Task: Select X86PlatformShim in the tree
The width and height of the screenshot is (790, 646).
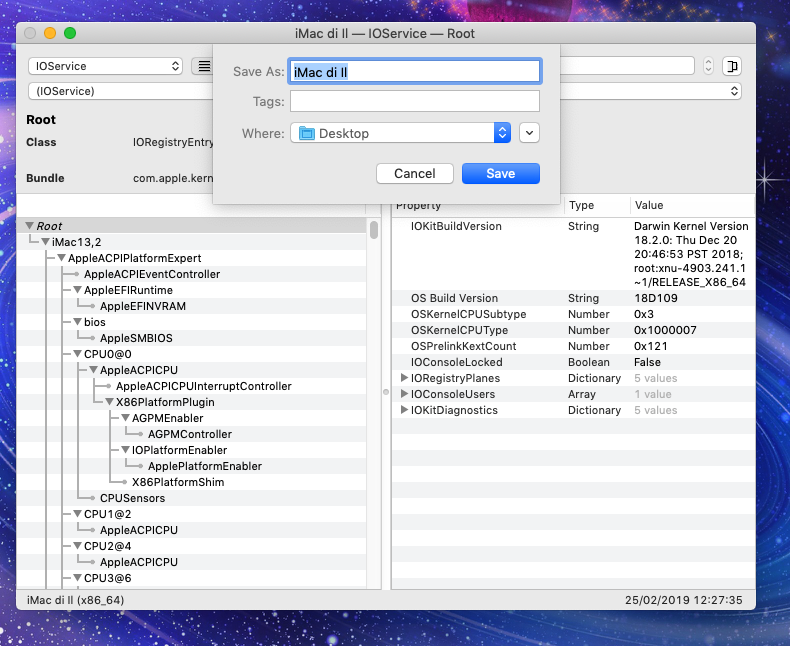Action: 178,482
